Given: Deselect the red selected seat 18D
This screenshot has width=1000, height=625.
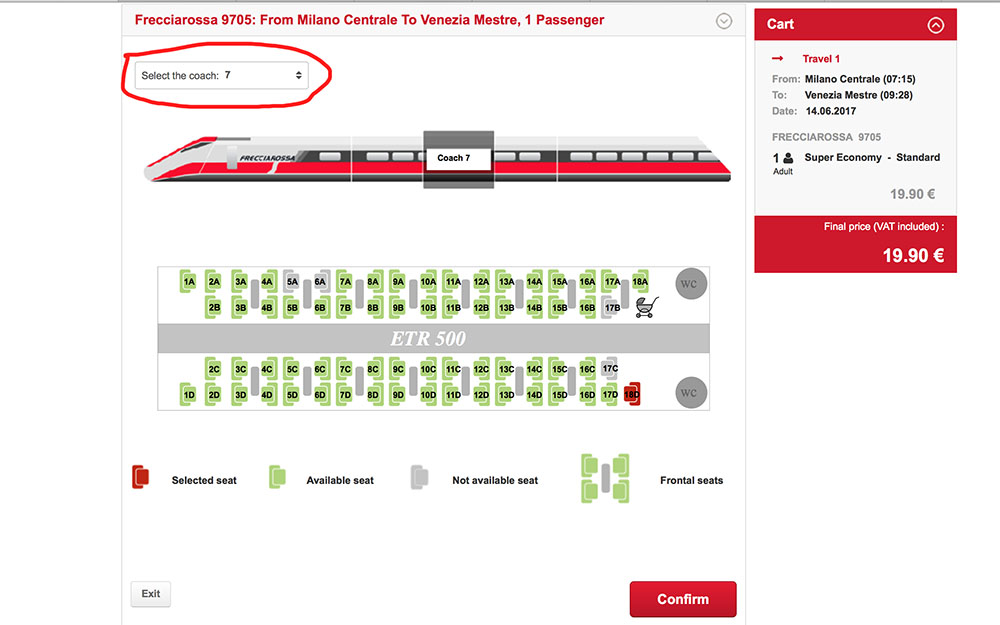Looking at the screenshot, I should point(631,395).
